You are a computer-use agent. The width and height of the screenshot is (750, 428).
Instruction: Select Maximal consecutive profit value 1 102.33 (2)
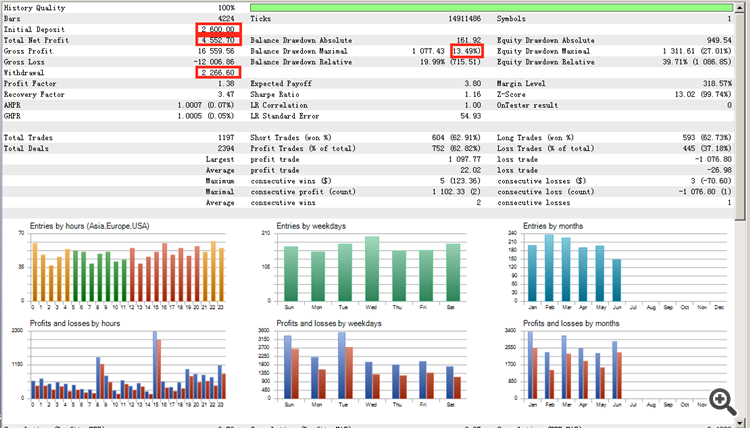[456, 192]
